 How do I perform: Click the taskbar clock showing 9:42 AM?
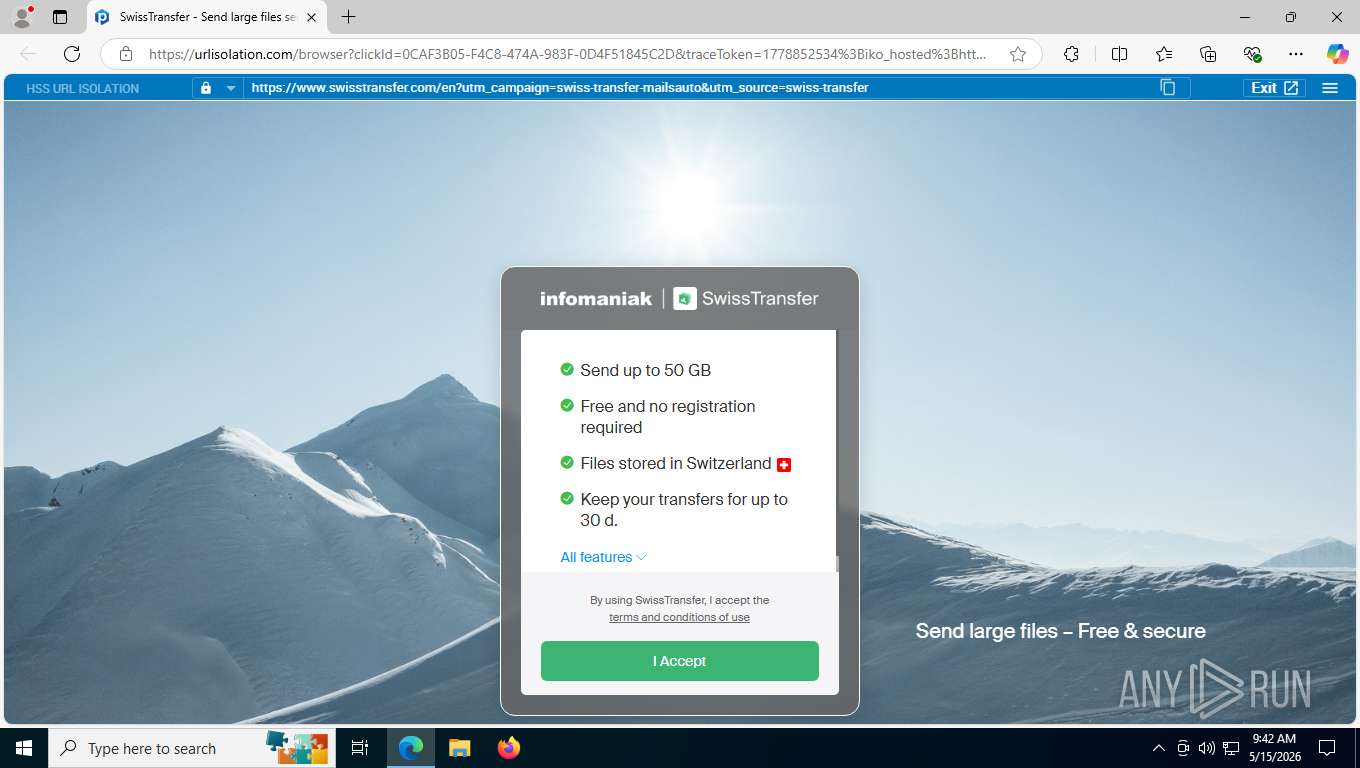click(x=1273, y=748)
